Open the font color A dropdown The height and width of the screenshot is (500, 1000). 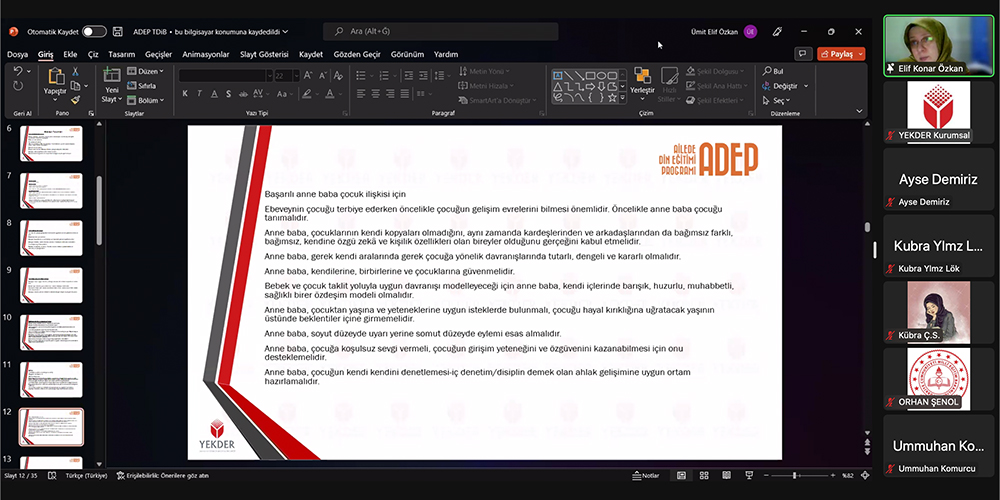(x=339, y=94)
